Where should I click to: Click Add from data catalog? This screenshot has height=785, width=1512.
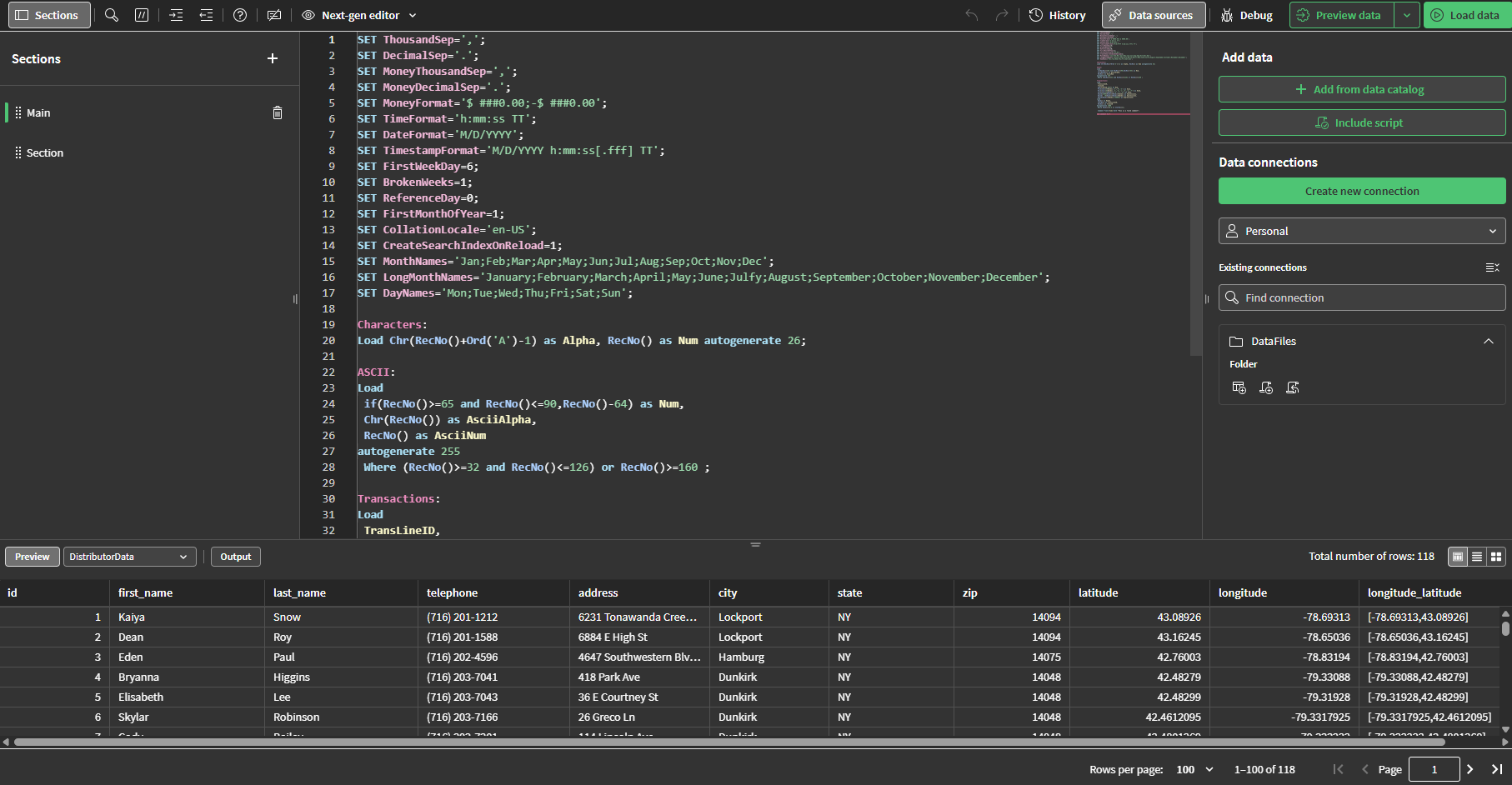pos(1362,89)
